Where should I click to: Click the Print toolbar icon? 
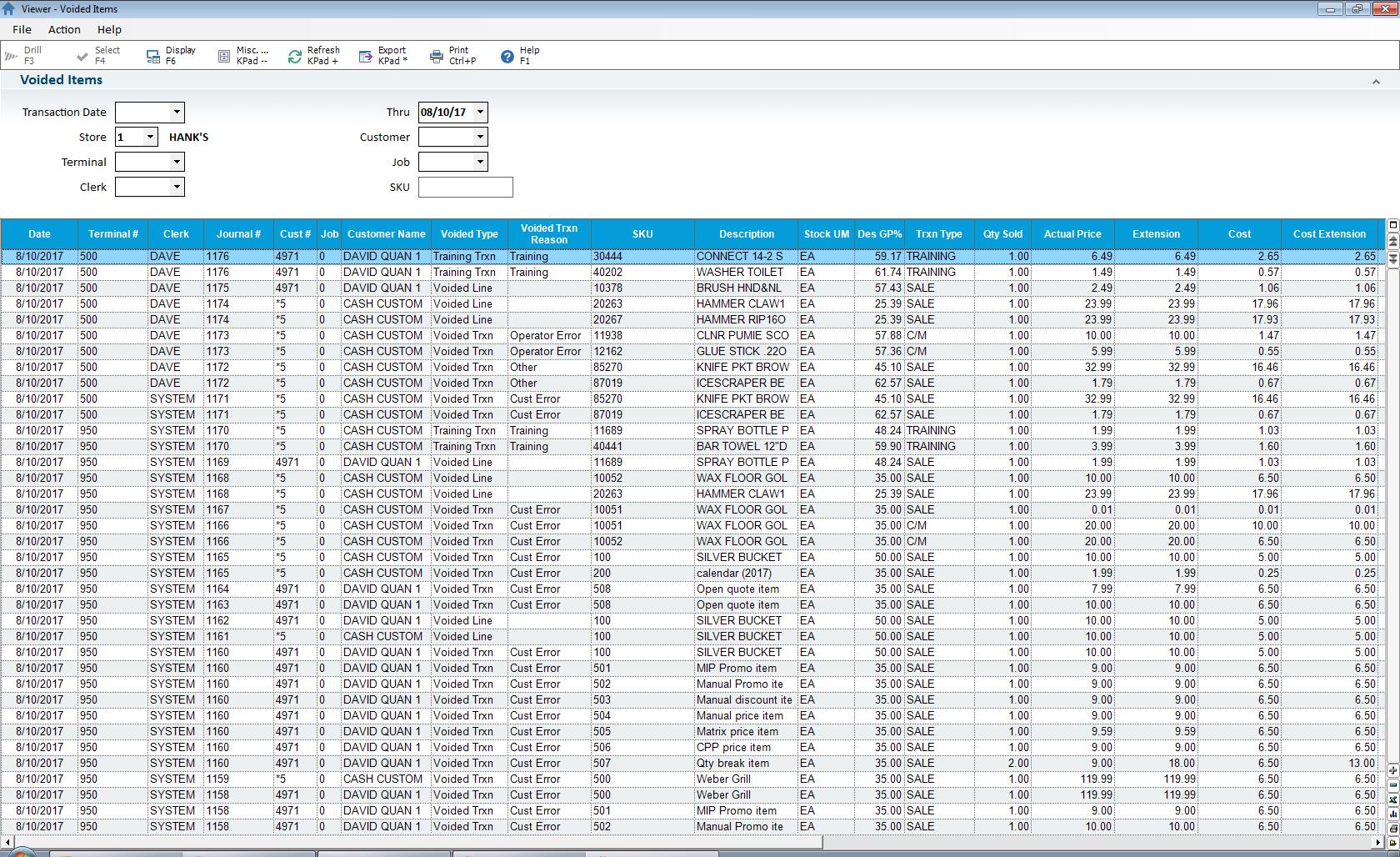pyautogui.click(x=436, y=56)
